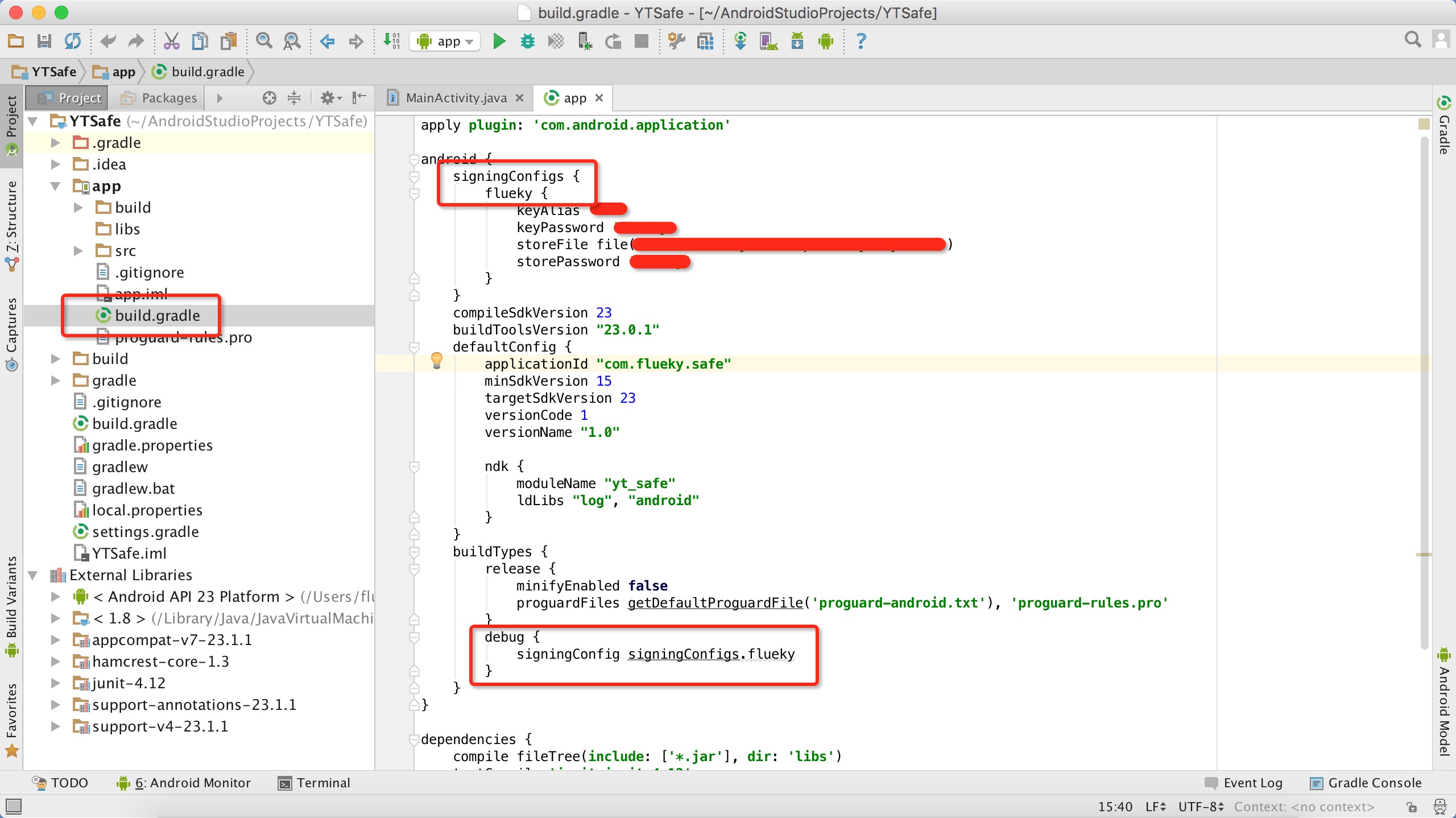This screenshot has width=1456, height=818.
Task: Click the lightbulb intention icon in editor
Action: click(436, 360)
